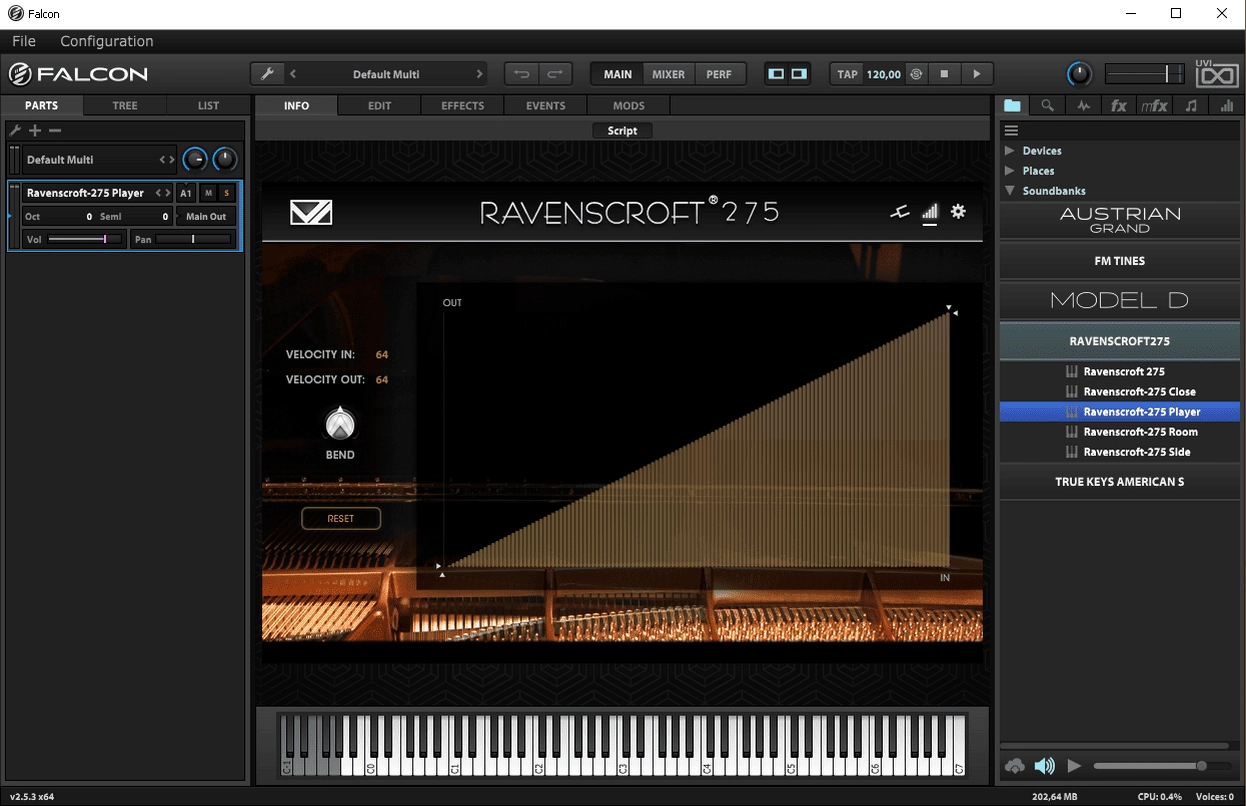This screenshot has height=806, width=1246.
Task: Start playback with the play button
Action: pos(977,74)
